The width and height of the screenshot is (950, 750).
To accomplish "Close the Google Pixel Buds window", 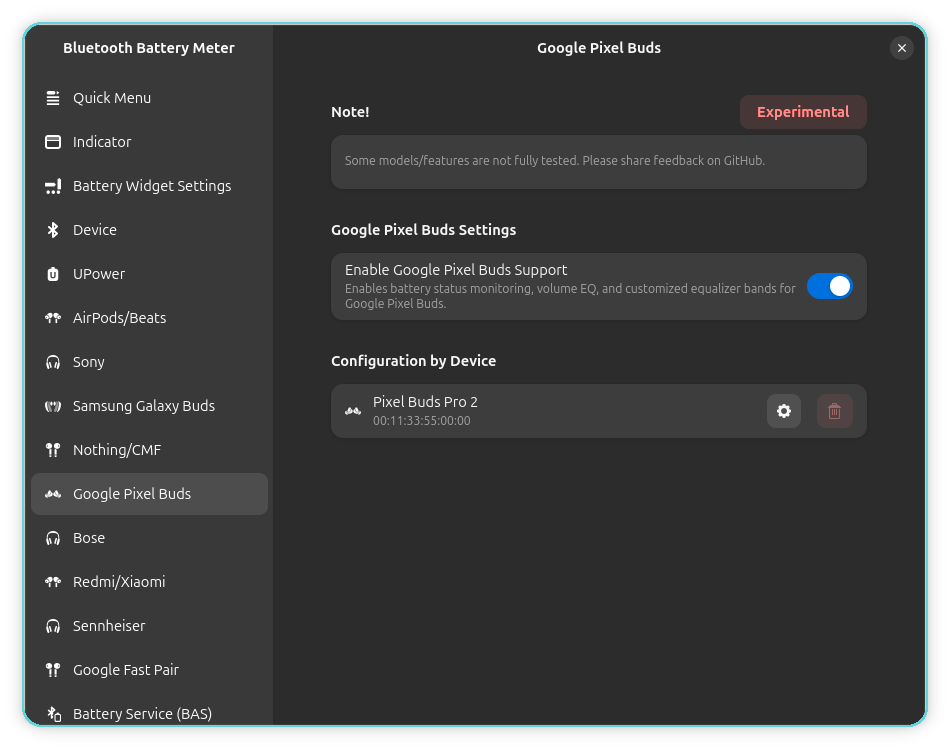I will (x=902, y=48).
